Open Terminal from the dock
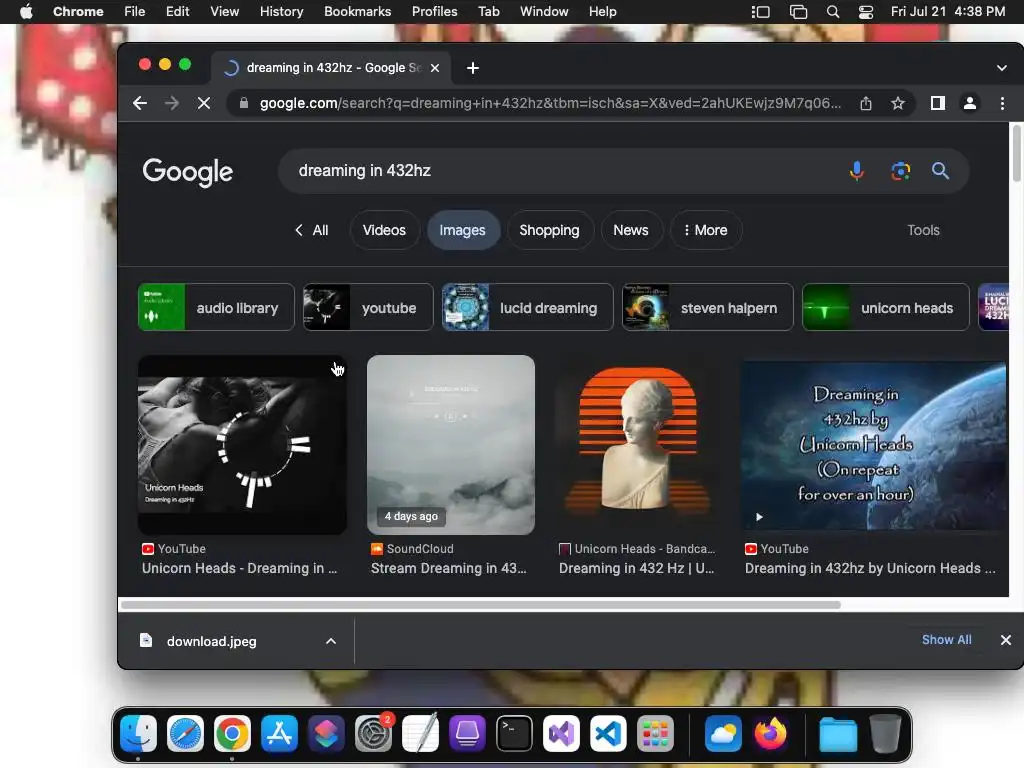 515,734
